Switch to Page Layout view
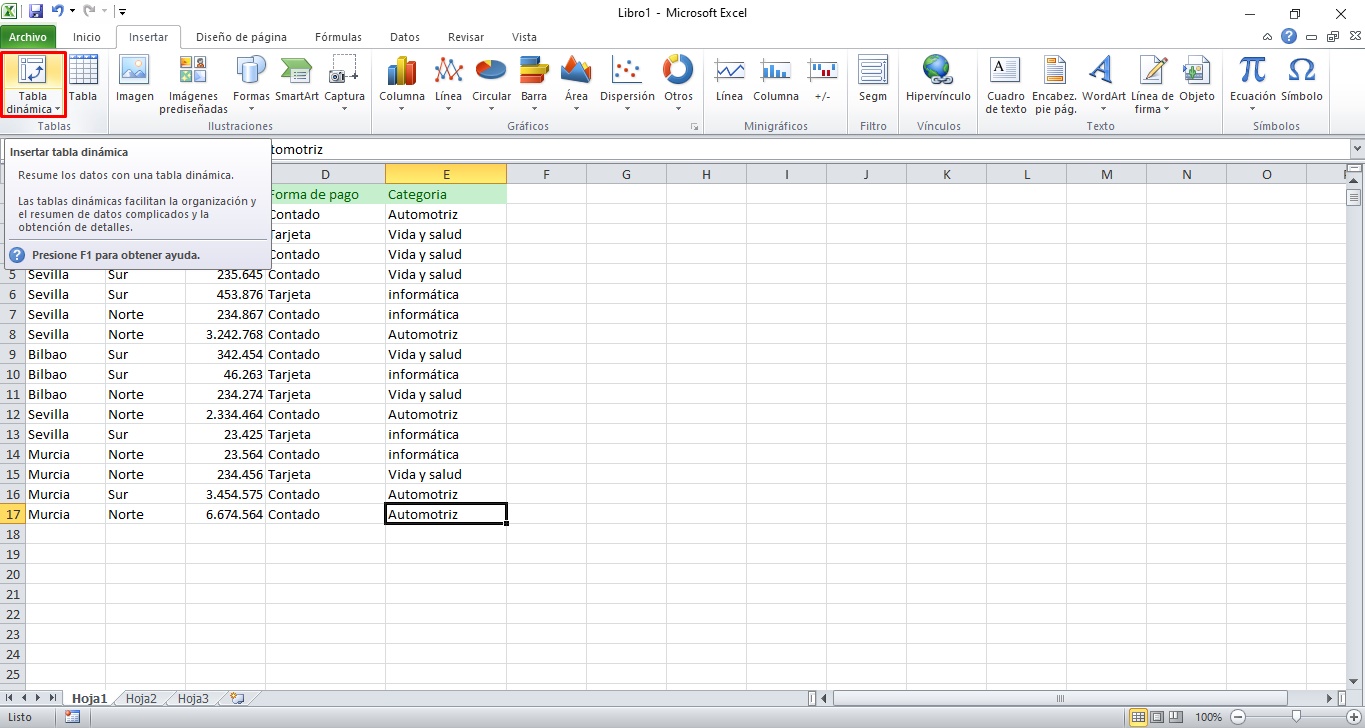Screen dimensions: 1365x728 point(1156,717)
